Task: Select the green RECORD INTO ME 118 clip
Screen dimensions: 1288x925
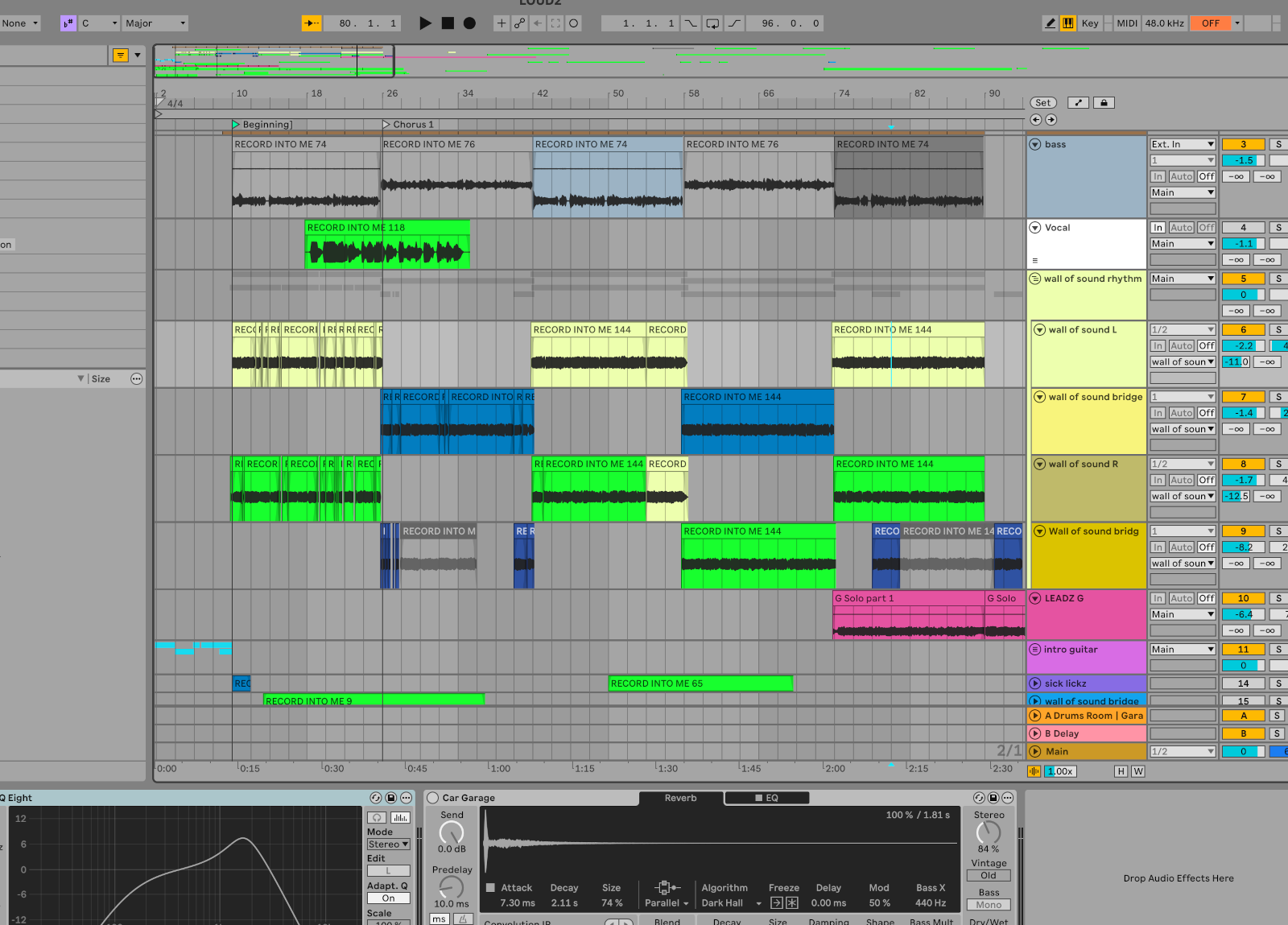Action: (x=387, y=244)
